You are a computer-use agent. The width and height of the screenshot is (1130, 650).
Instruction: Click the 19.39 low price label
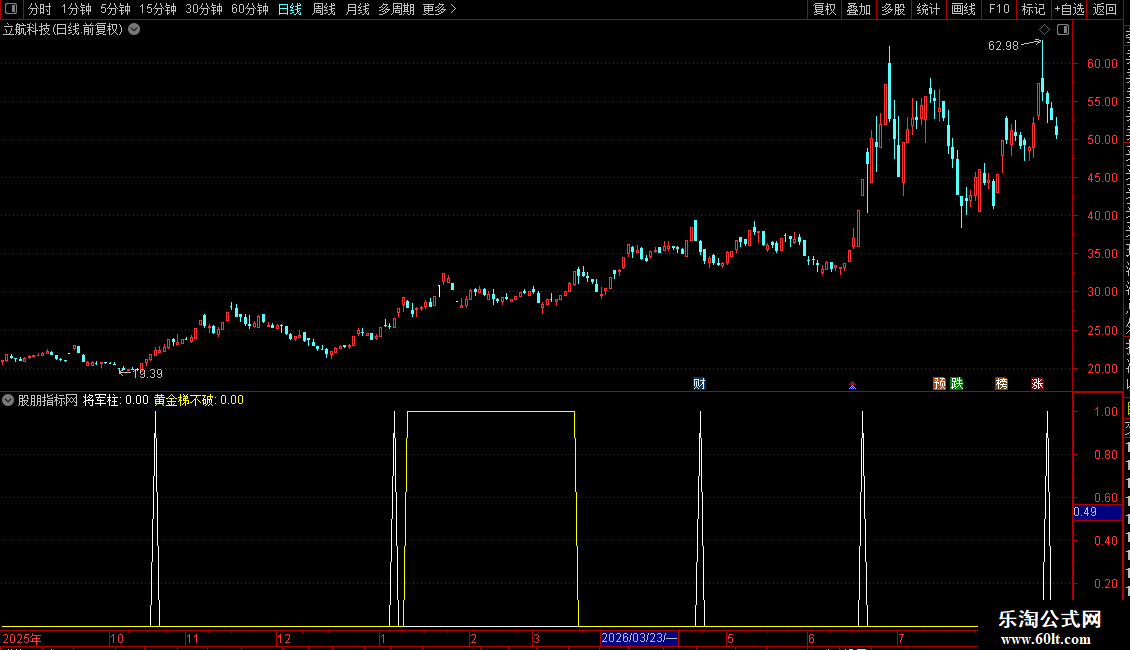pyautogui.click(x=148, y=373)
